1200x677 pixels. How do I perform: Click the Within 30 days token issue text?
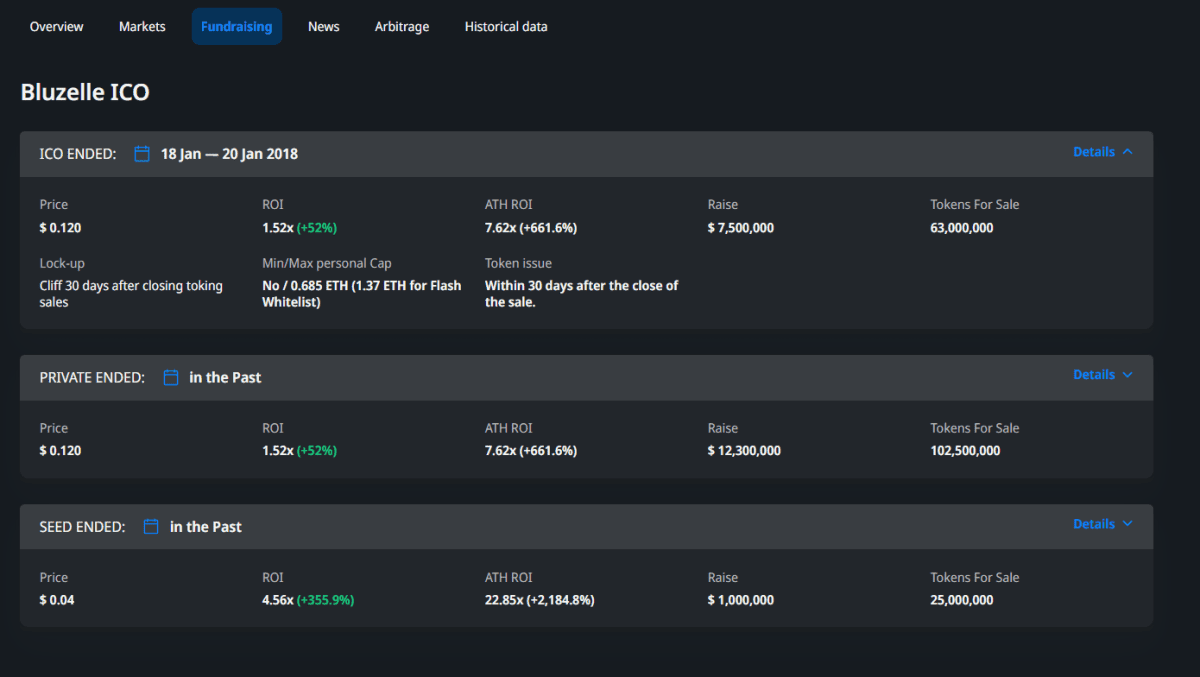582,294
